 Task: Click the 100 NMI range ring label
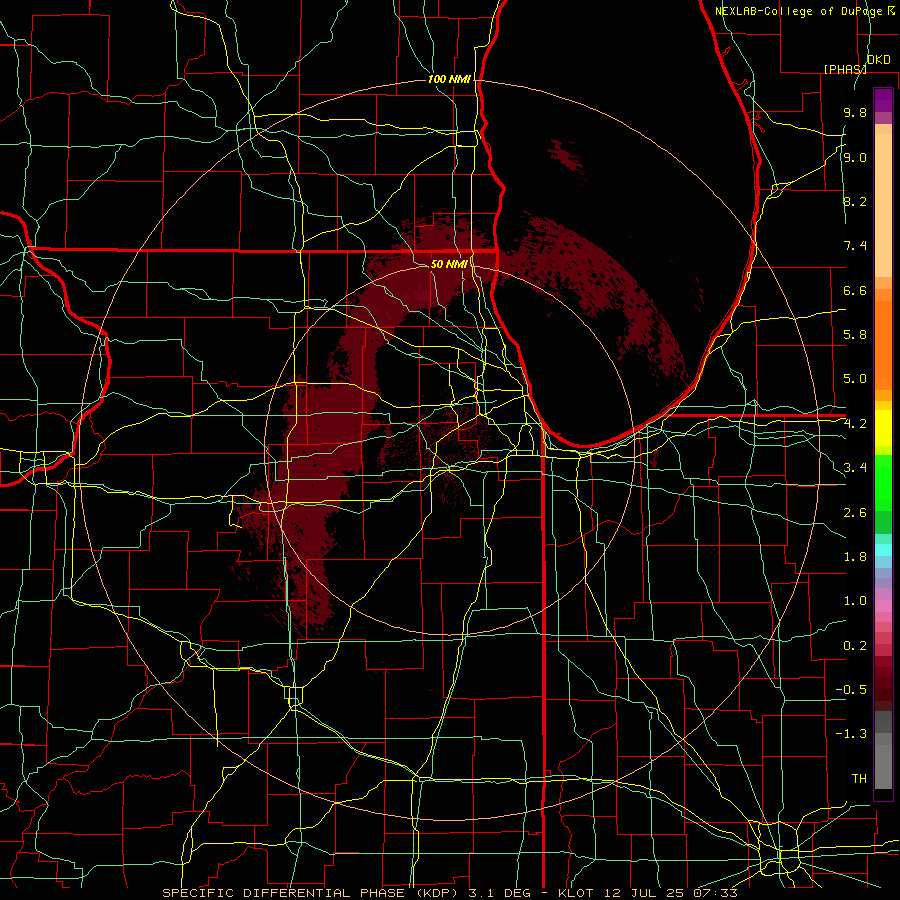coord(449,79)
